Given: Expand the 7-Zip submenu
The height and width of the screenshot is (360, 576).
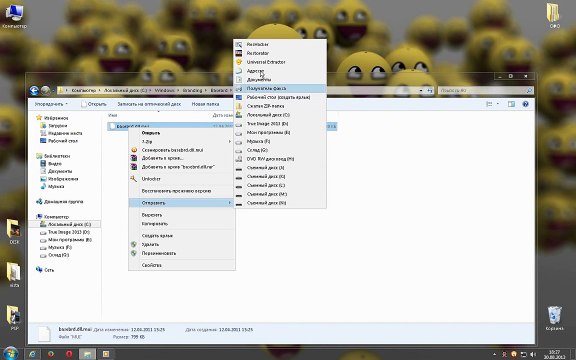Looking at the screenshot, I should pos(181,141).
